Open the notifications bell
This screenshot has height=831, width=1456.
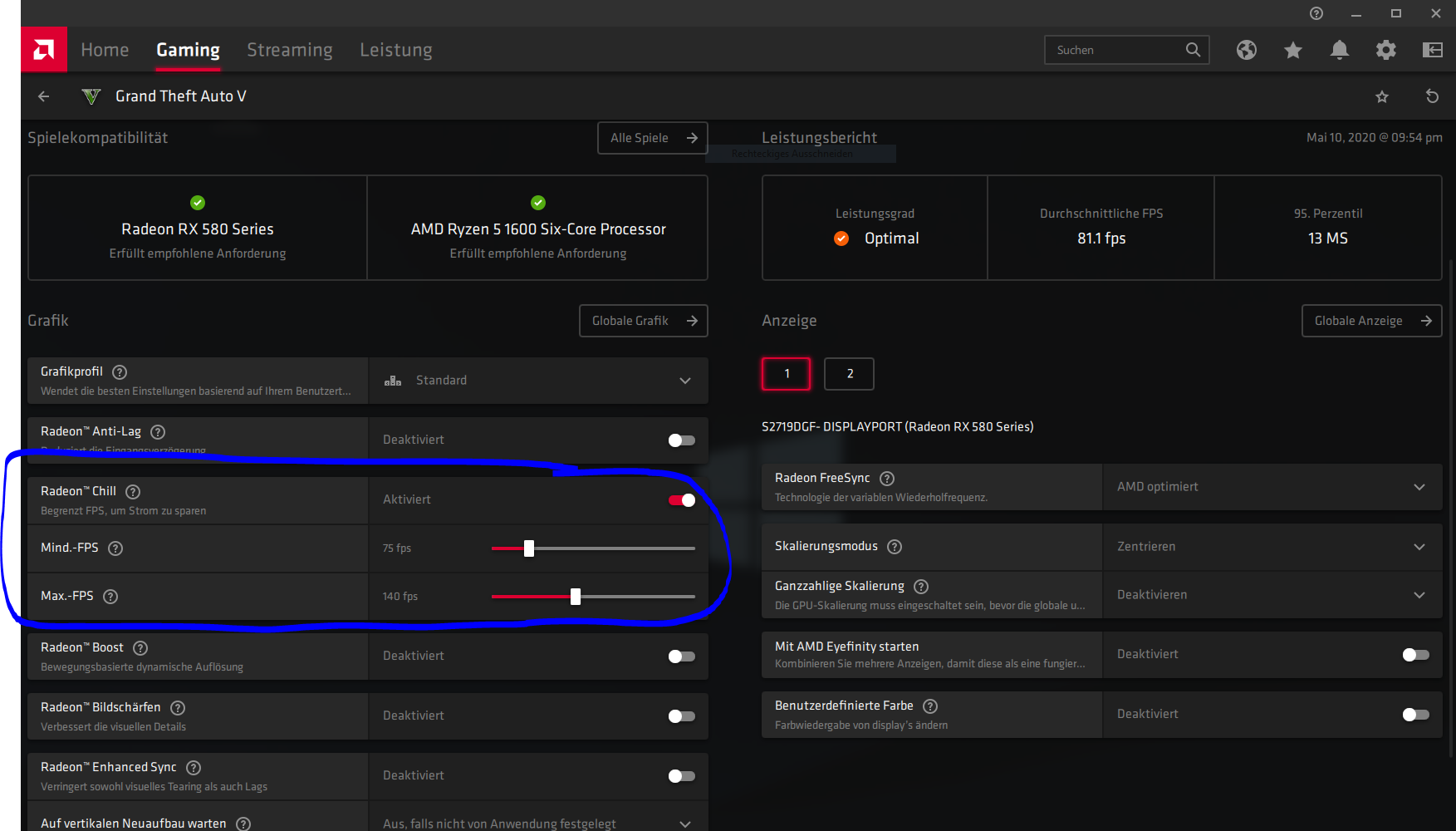point(1340,50)
